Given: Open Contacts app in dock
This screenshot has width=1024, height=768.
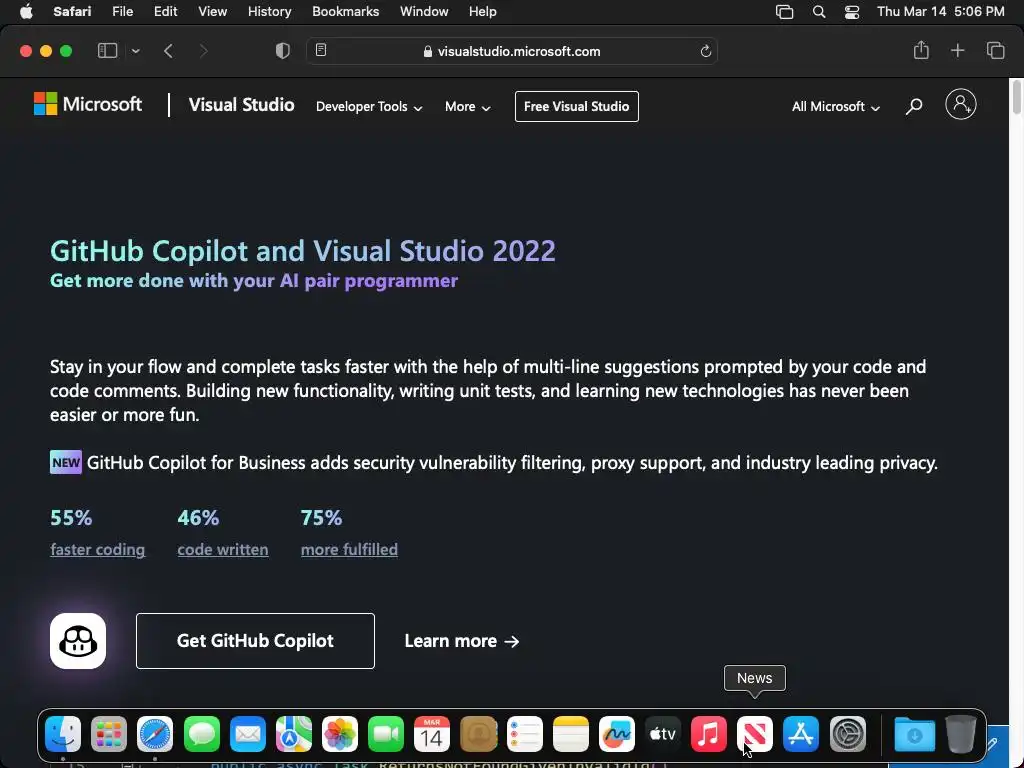Looking at the screenshot, I should (478, 734).
